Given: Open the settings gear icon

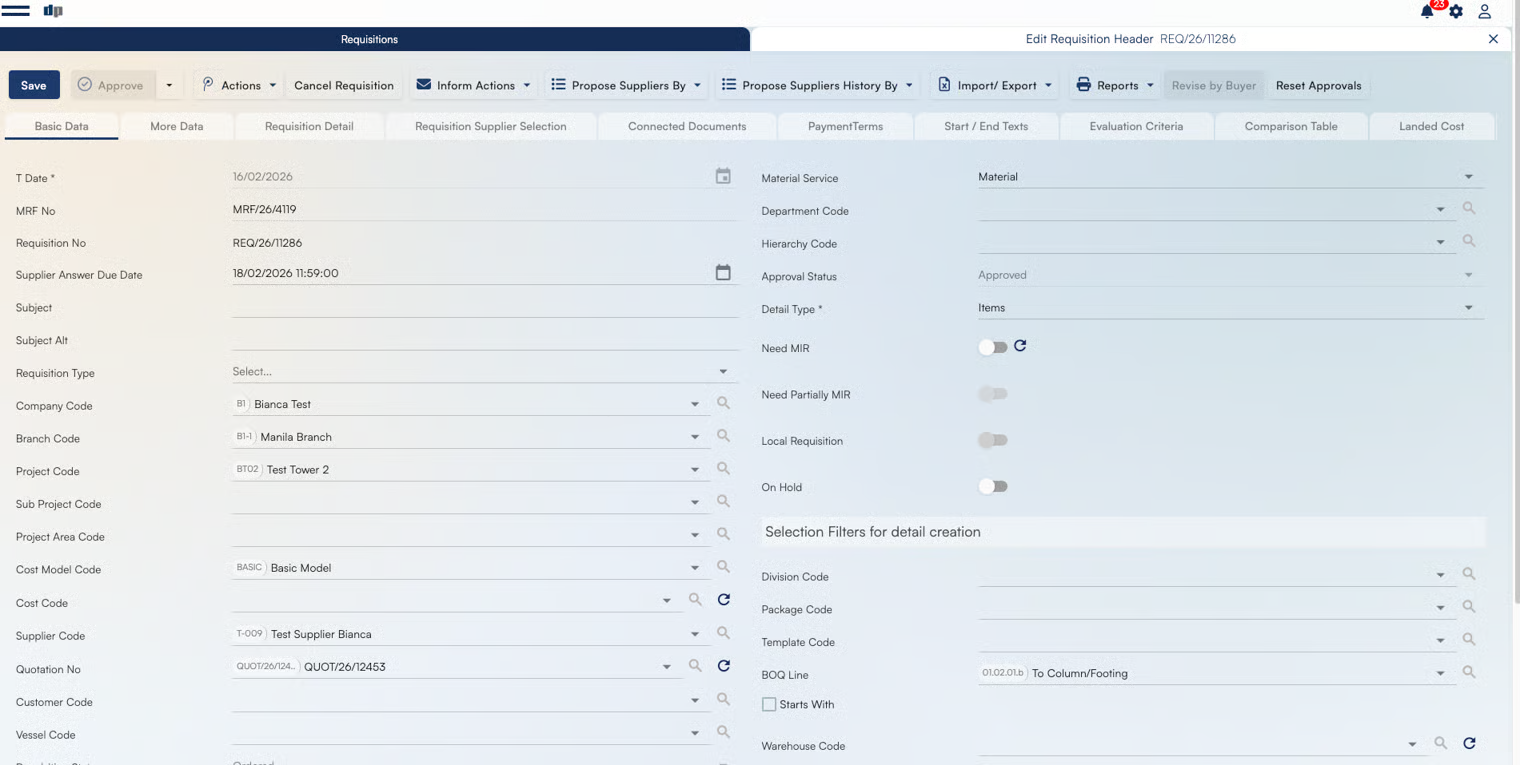Looking at the screenshot, I should pos(1456,11).
